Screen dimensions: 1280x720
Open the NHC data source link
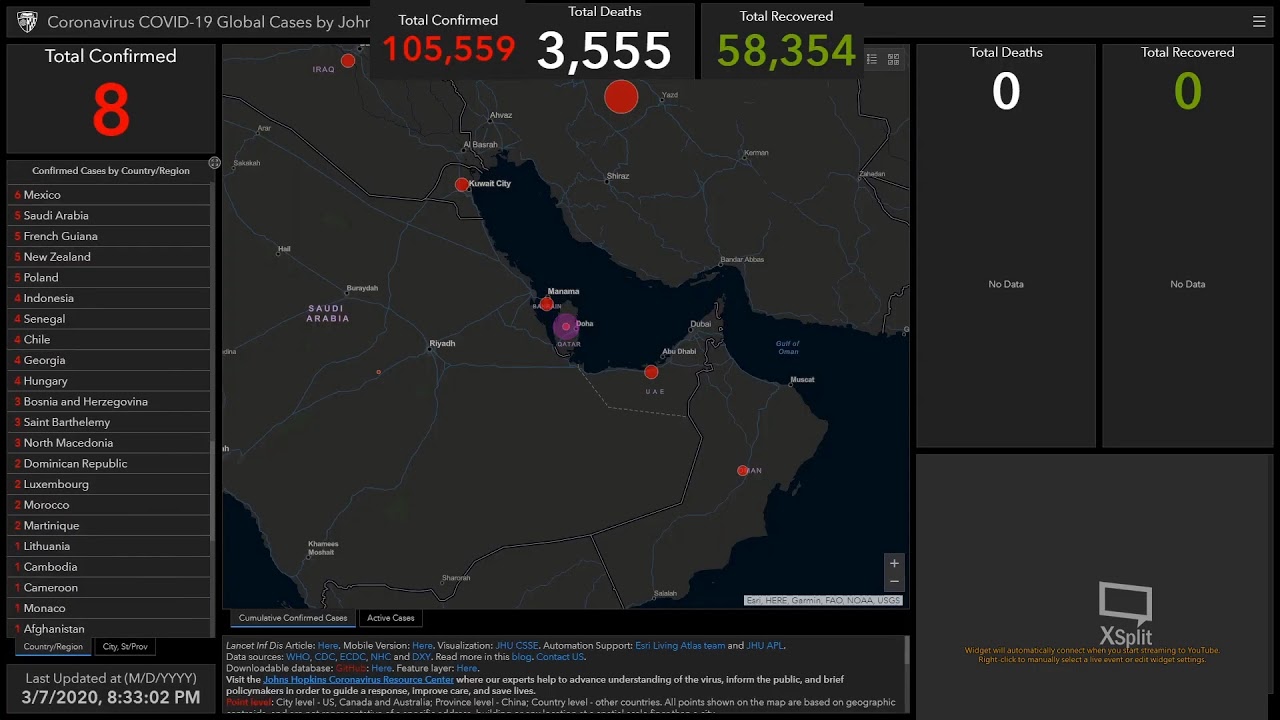coord(381,657)
